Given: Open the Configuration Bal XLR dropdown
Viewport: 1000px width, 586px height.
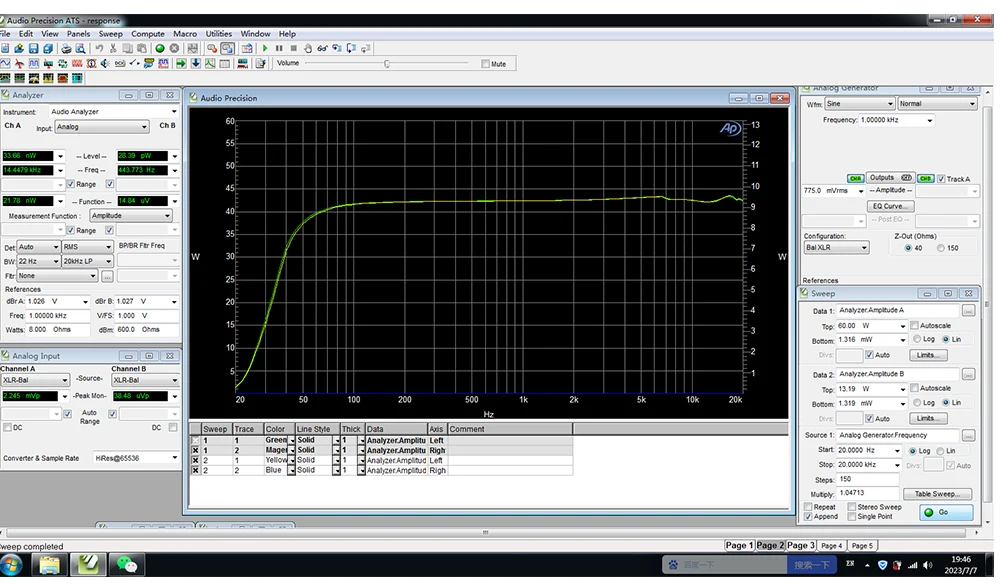Looking at the screenshot, I should [836, 248].
